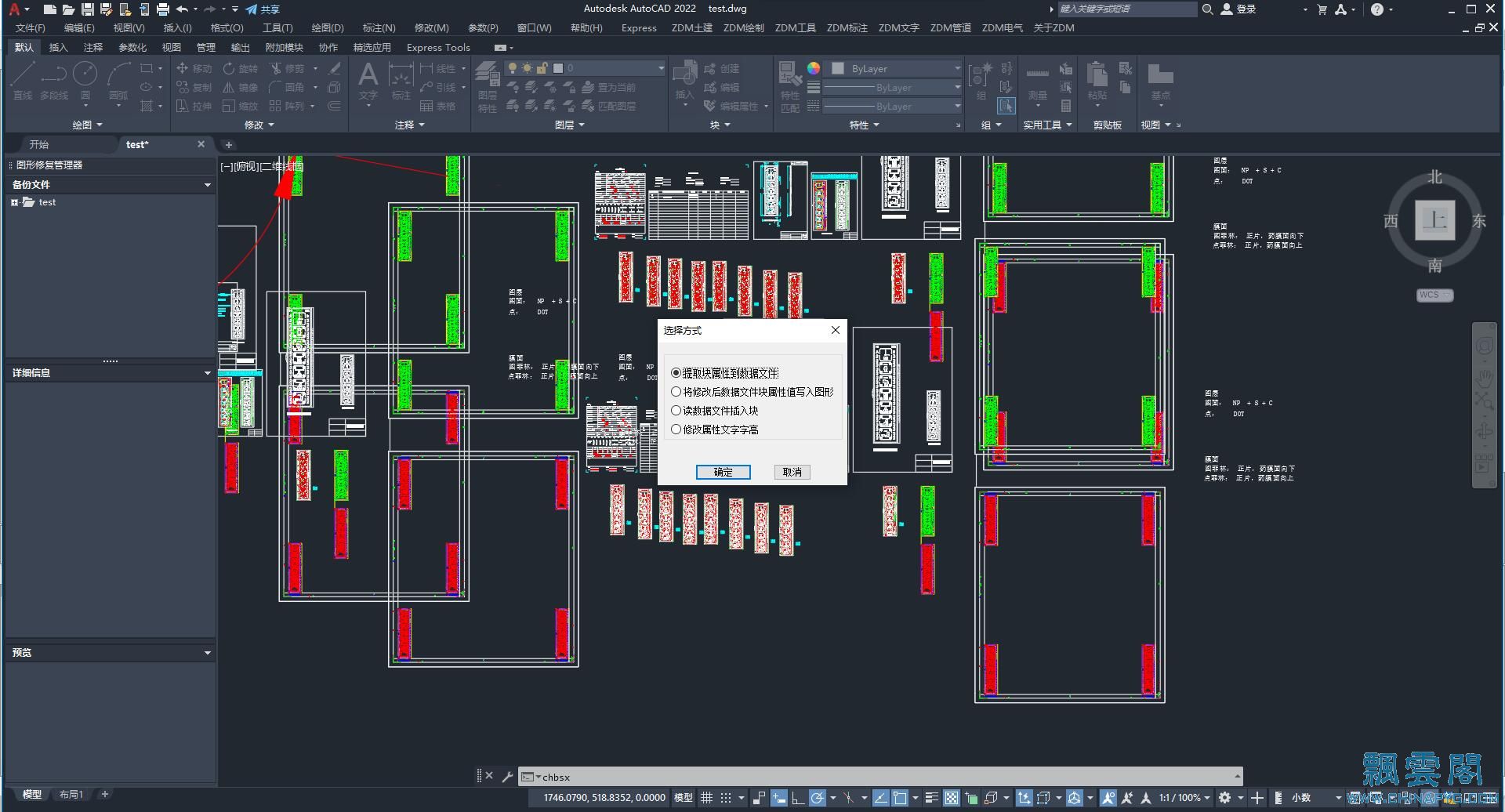Click the Fillet (圆角) tool
The width and height of the screenshot is (1505, 812).
coord(287,87)
